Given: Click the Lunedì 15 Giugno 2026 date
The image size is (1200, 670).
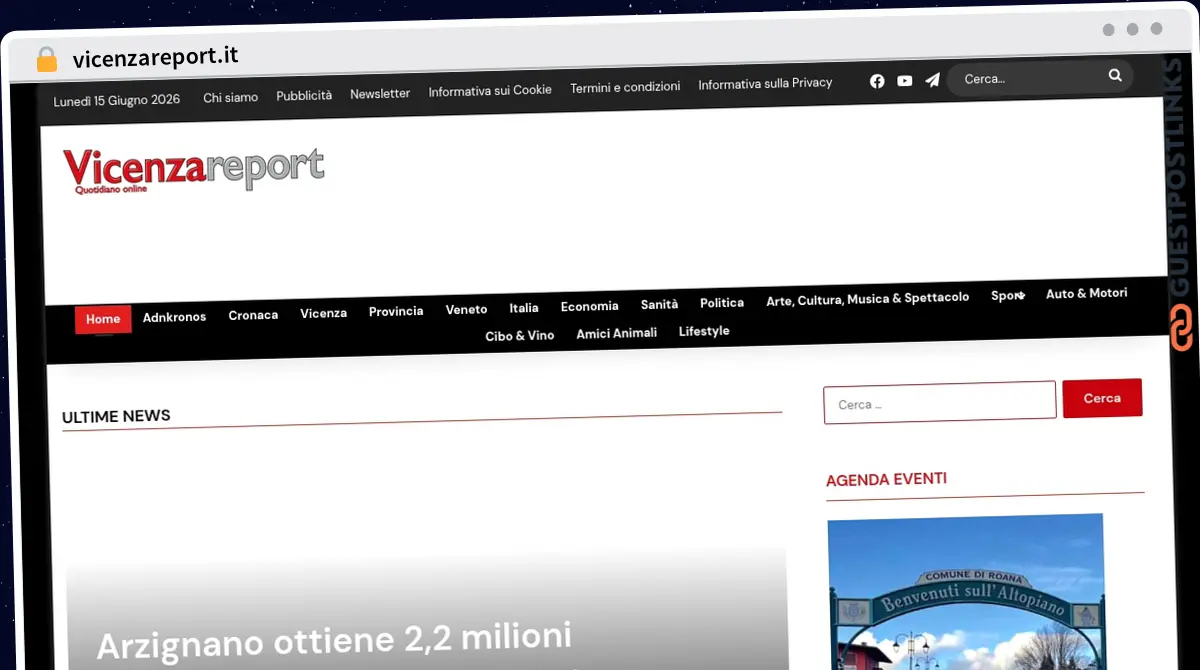Looking at the screenshot, I should pos(117,100).
